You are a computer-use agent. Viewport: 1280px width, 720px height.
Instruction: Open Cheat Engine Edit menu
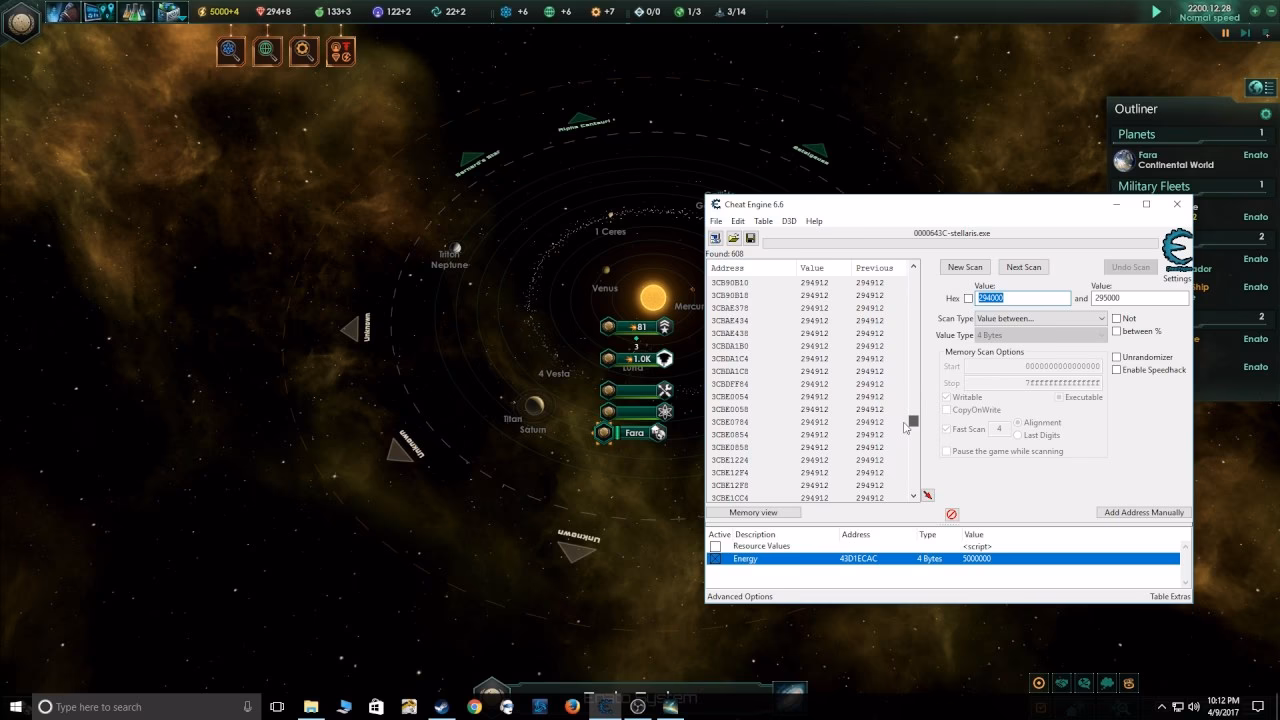(737, 221)
